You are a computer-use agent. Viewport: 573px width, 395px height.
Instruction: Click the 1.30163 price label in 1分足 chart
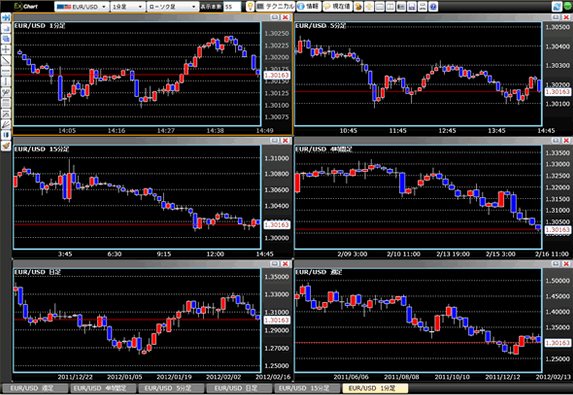(277, 75)
